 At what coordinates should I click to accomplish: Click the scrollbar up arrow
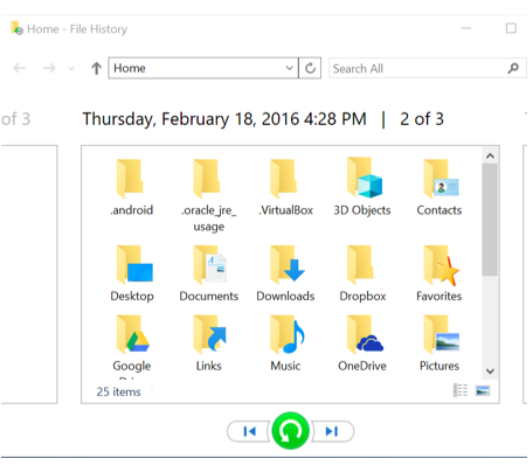pyautogui.click(x=490, y=156)
